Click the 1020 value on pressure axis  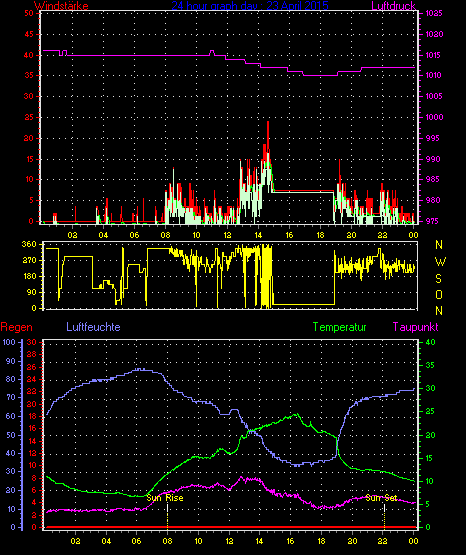[x=434, y=34]
